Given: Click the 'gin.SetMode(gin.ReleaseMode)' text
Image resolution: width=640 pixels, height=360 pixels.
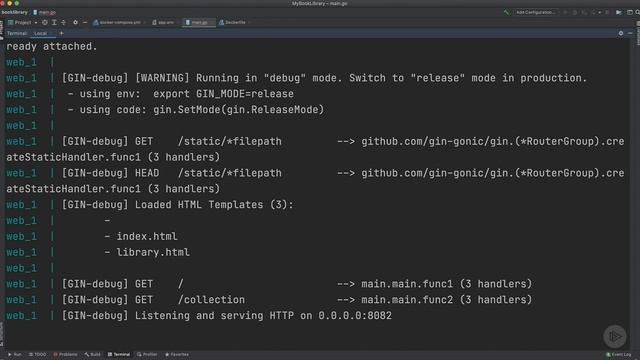Looking at the screenshot, I should pyautogui.click(x=238, y=110).
